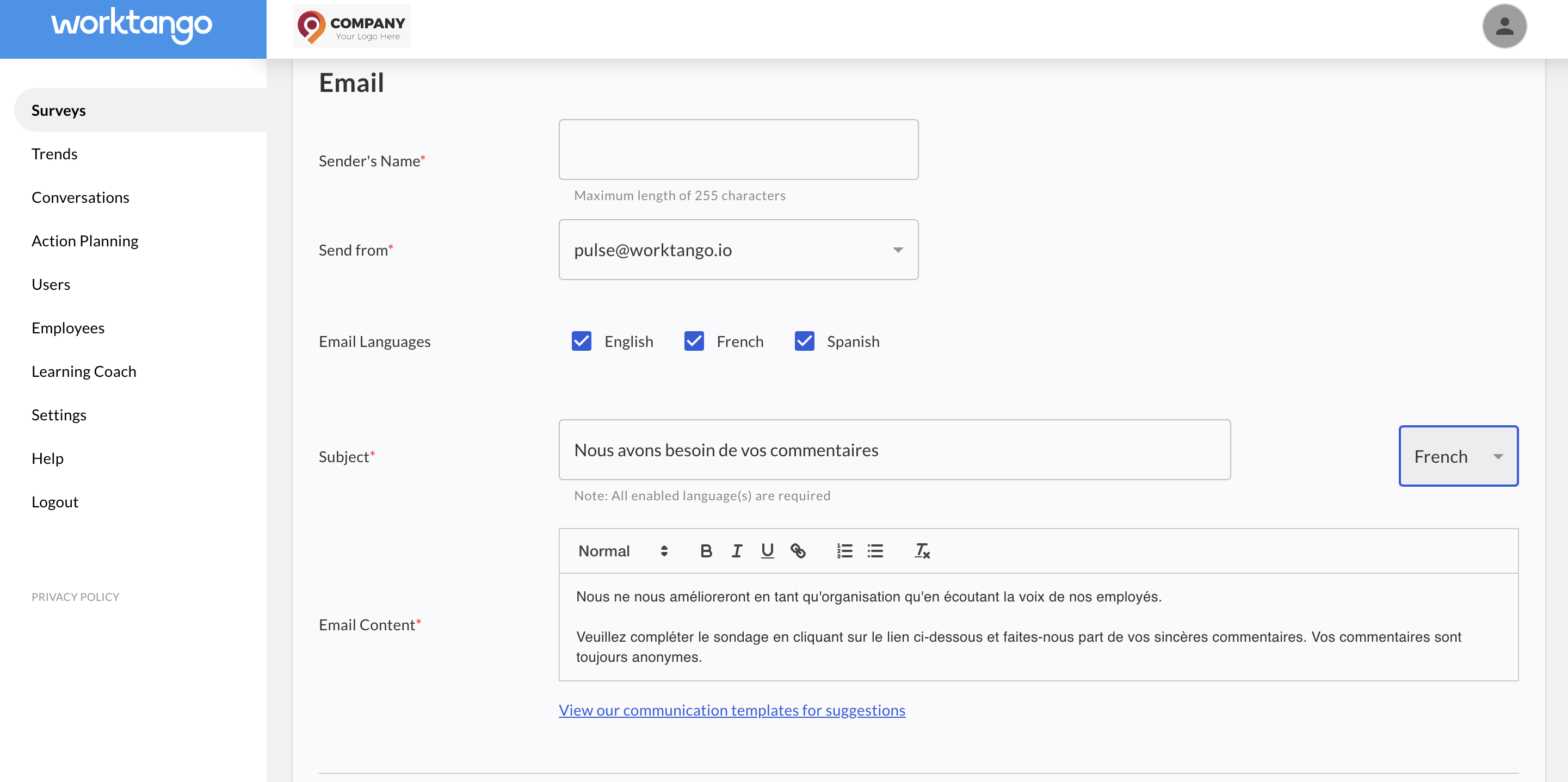Uncheck the English email language
The image size is (1568, 782).
point(581,341)
